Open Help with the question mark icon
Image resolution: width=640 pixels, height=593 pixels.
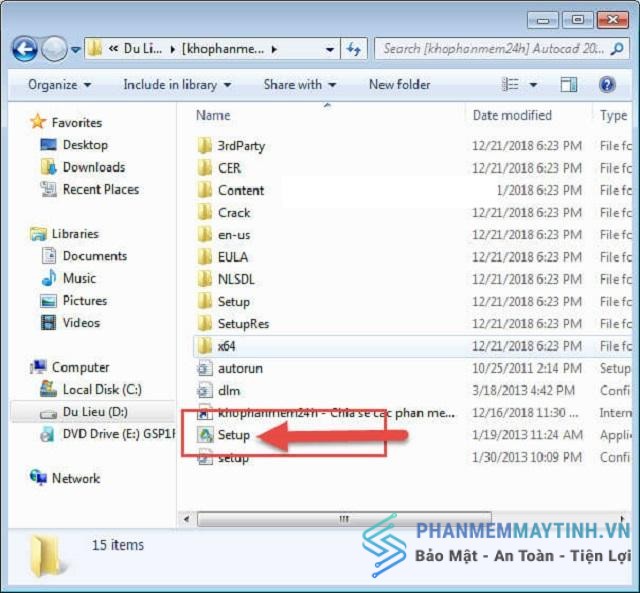pyautogui.click(x=607, y=84)
